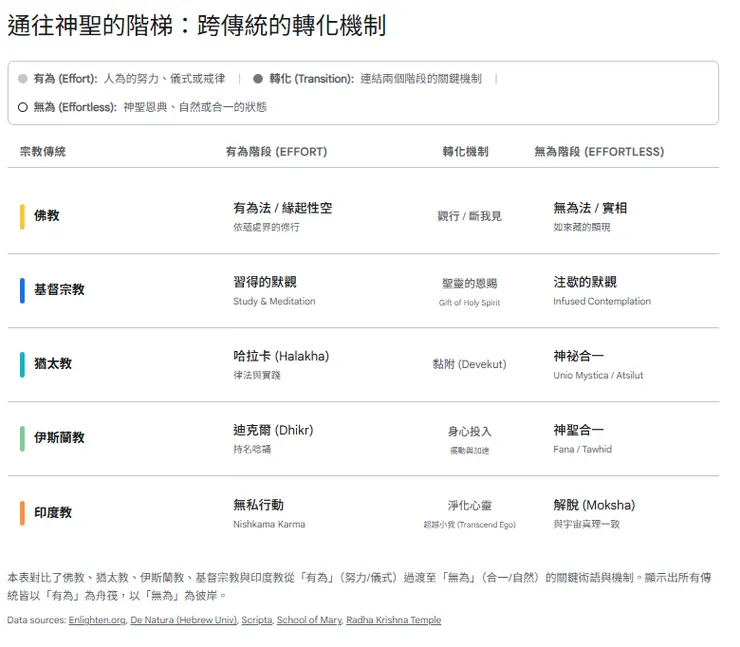
Task: Click the 哈拉卡 (Halakha) cell
Action: [x=281, y=356]
